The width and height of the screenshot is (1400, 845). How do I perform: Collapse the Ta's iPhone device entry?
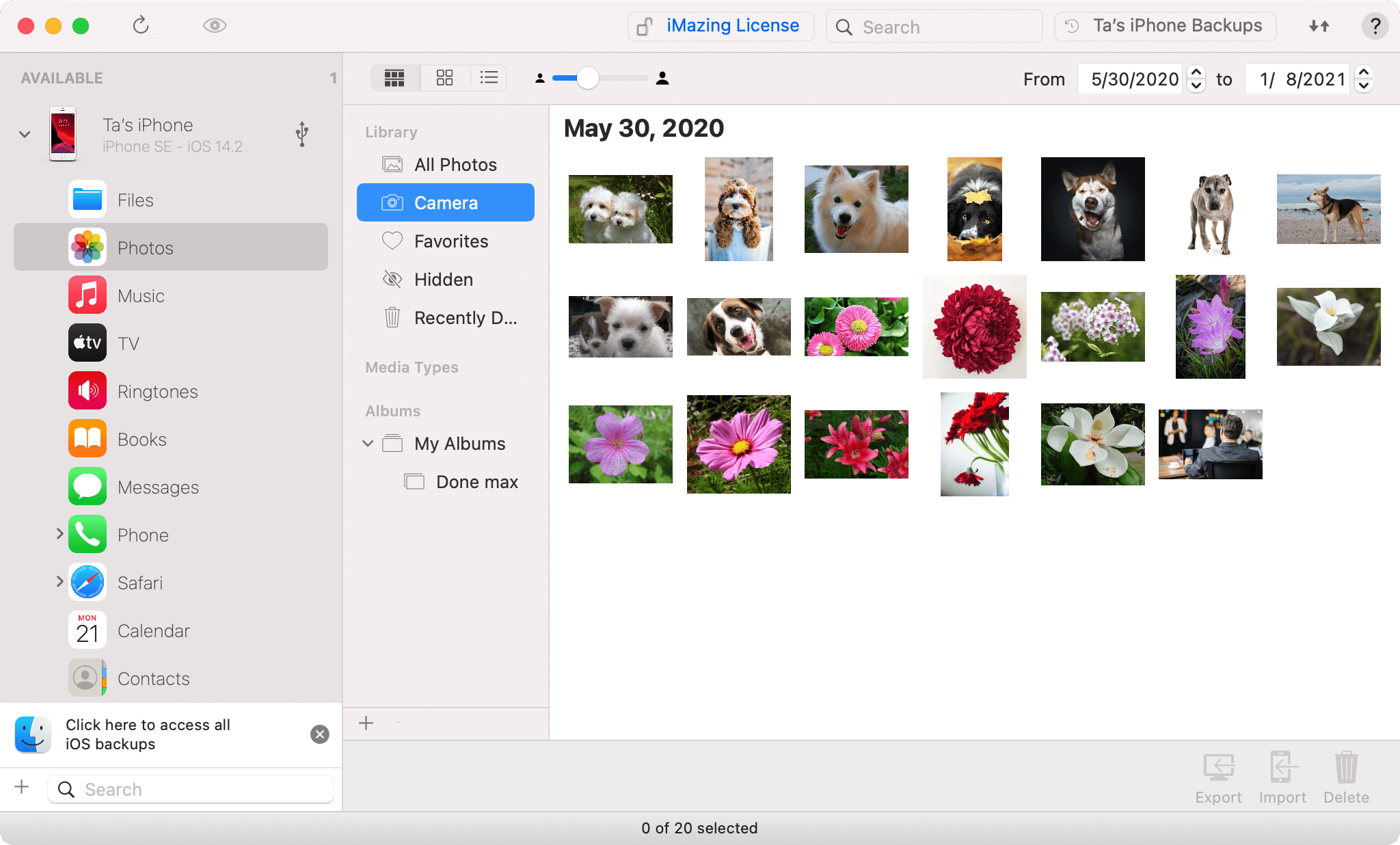pos(24,134)
